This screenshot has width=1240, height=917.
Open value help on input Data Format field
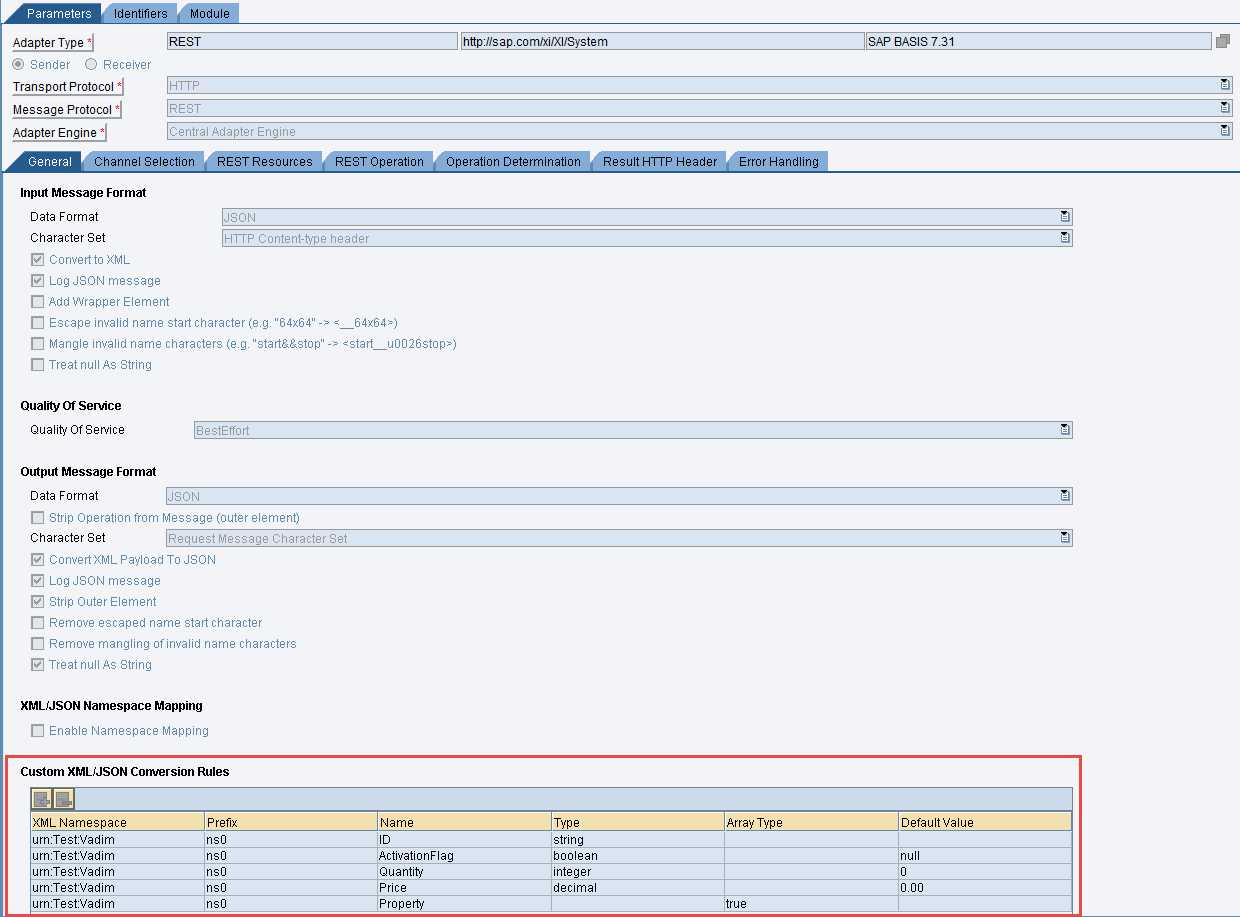1064,216
